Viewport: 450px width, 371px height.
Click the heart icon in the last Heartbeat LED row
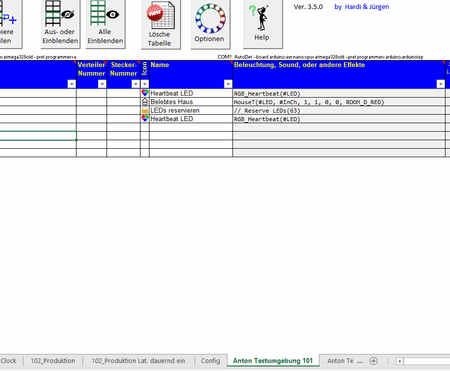[145, 119]
